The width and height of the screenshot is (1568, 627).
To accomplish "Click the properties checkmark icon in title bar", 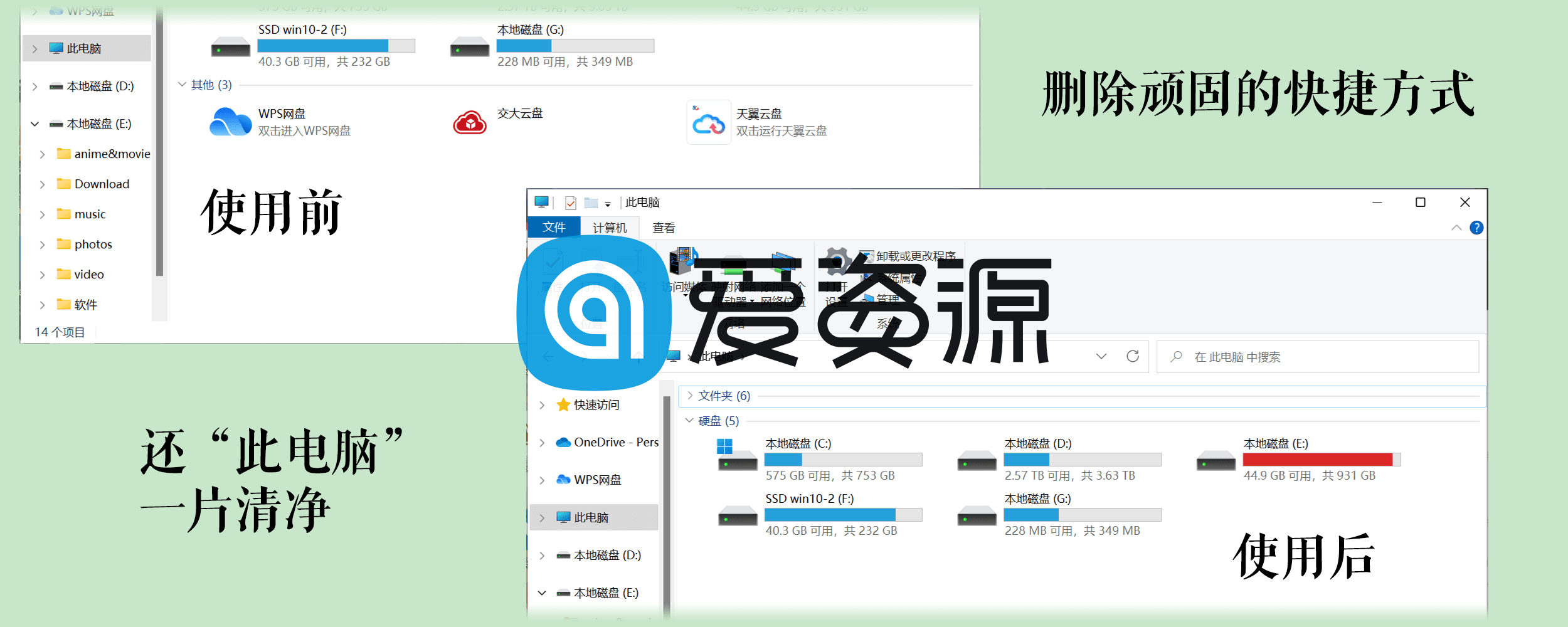I will 571,203.
